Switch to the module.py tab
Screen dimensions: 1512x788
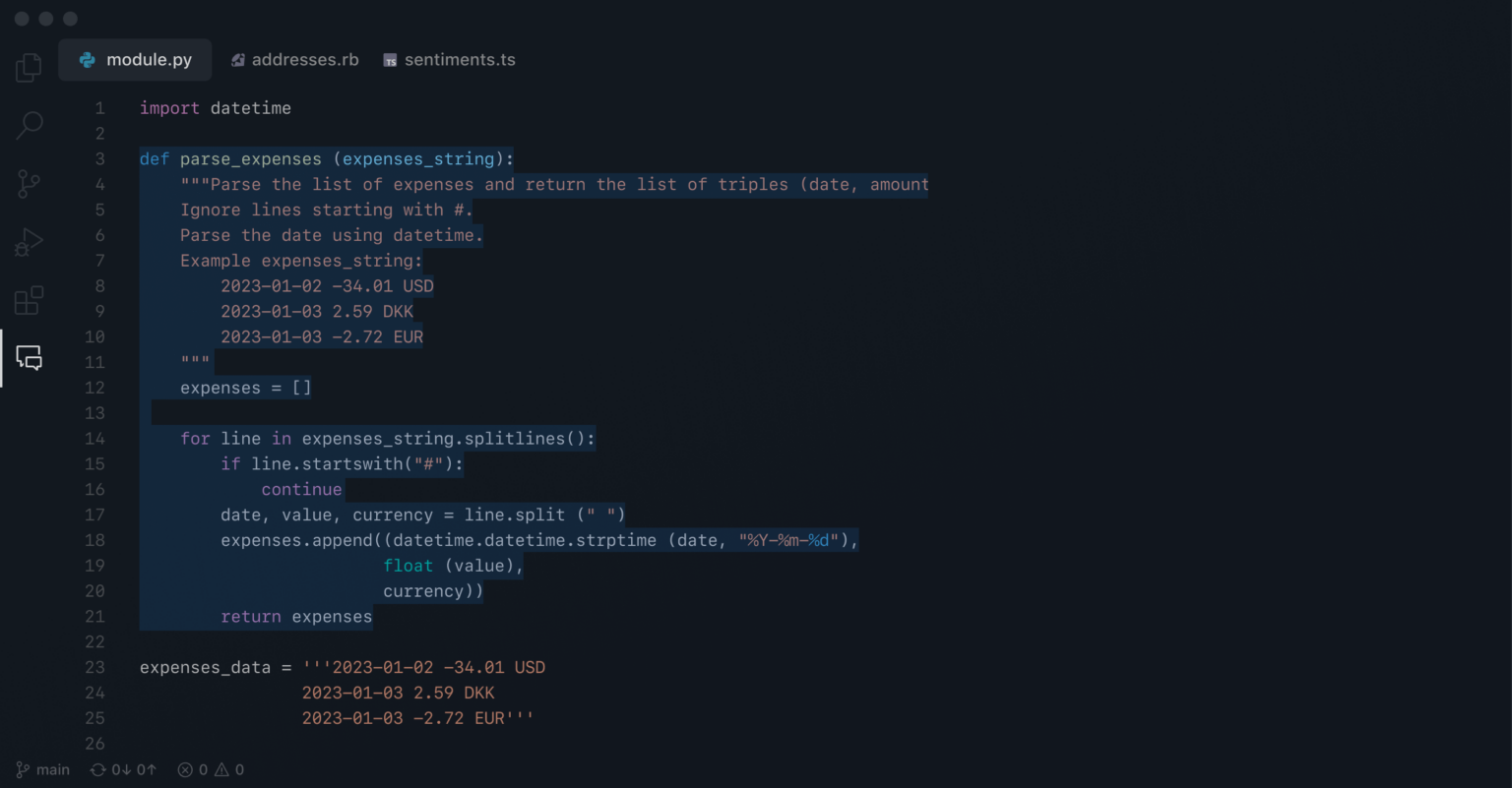[x=136, y=60]
